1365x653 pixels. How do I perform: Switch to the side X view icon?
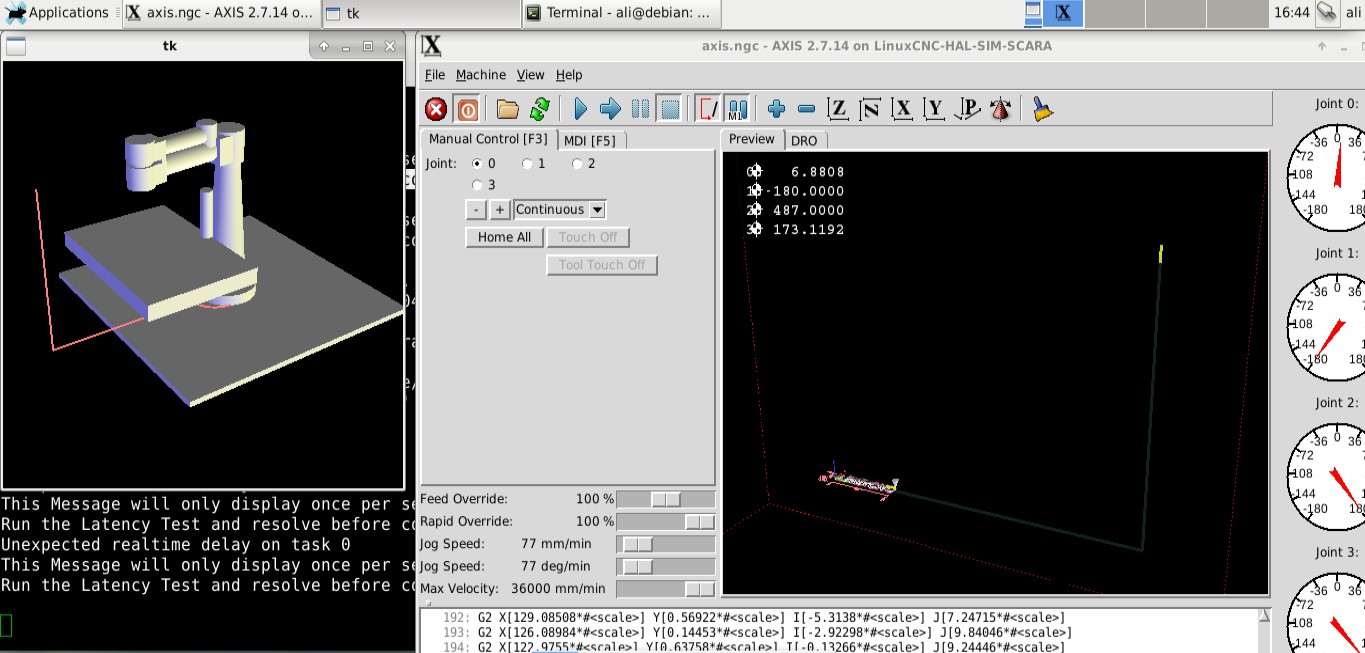902,109
